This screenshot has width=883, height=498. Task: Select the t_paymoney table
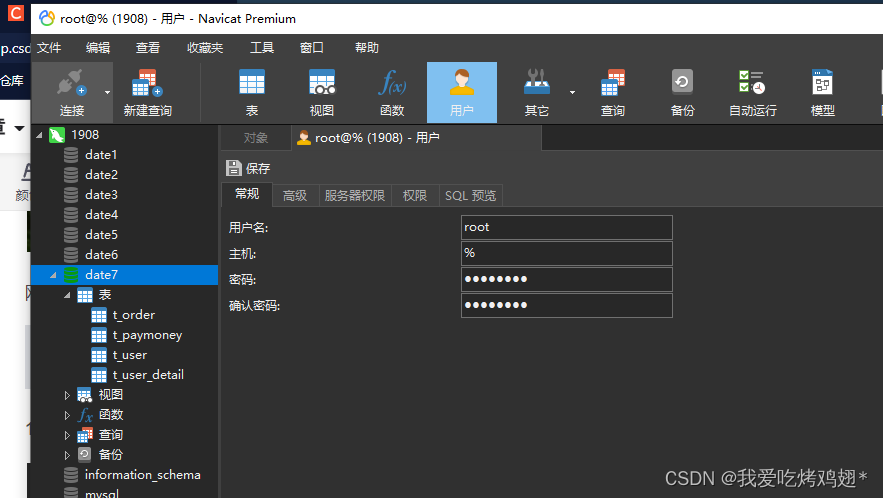[x=147, y=335]
